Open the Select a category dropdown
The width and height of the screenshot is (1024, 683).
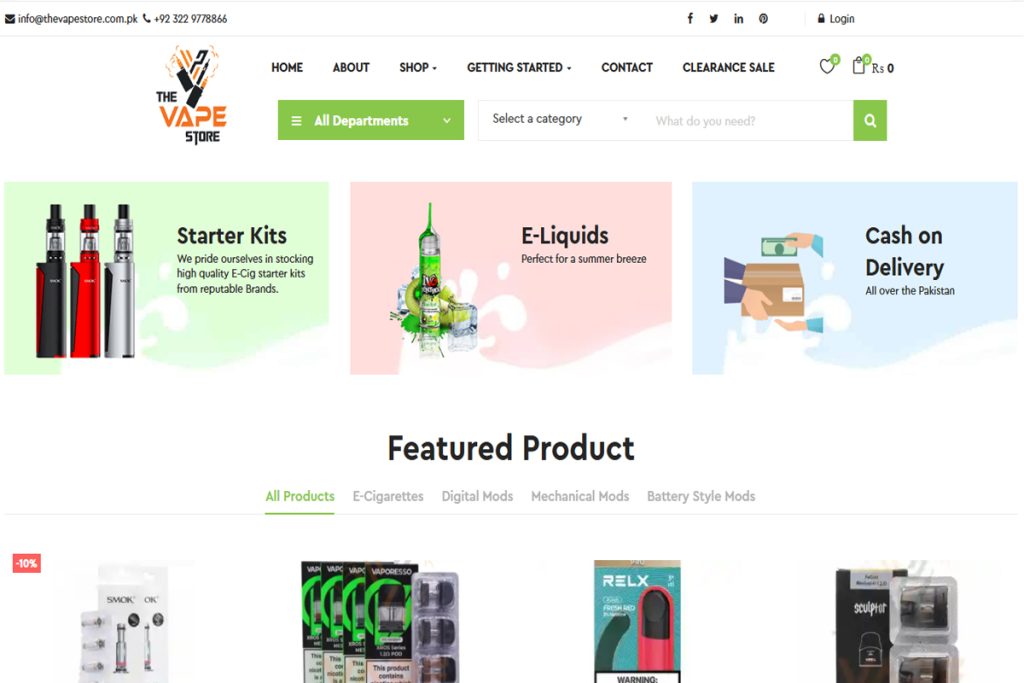tap(560, 119)
